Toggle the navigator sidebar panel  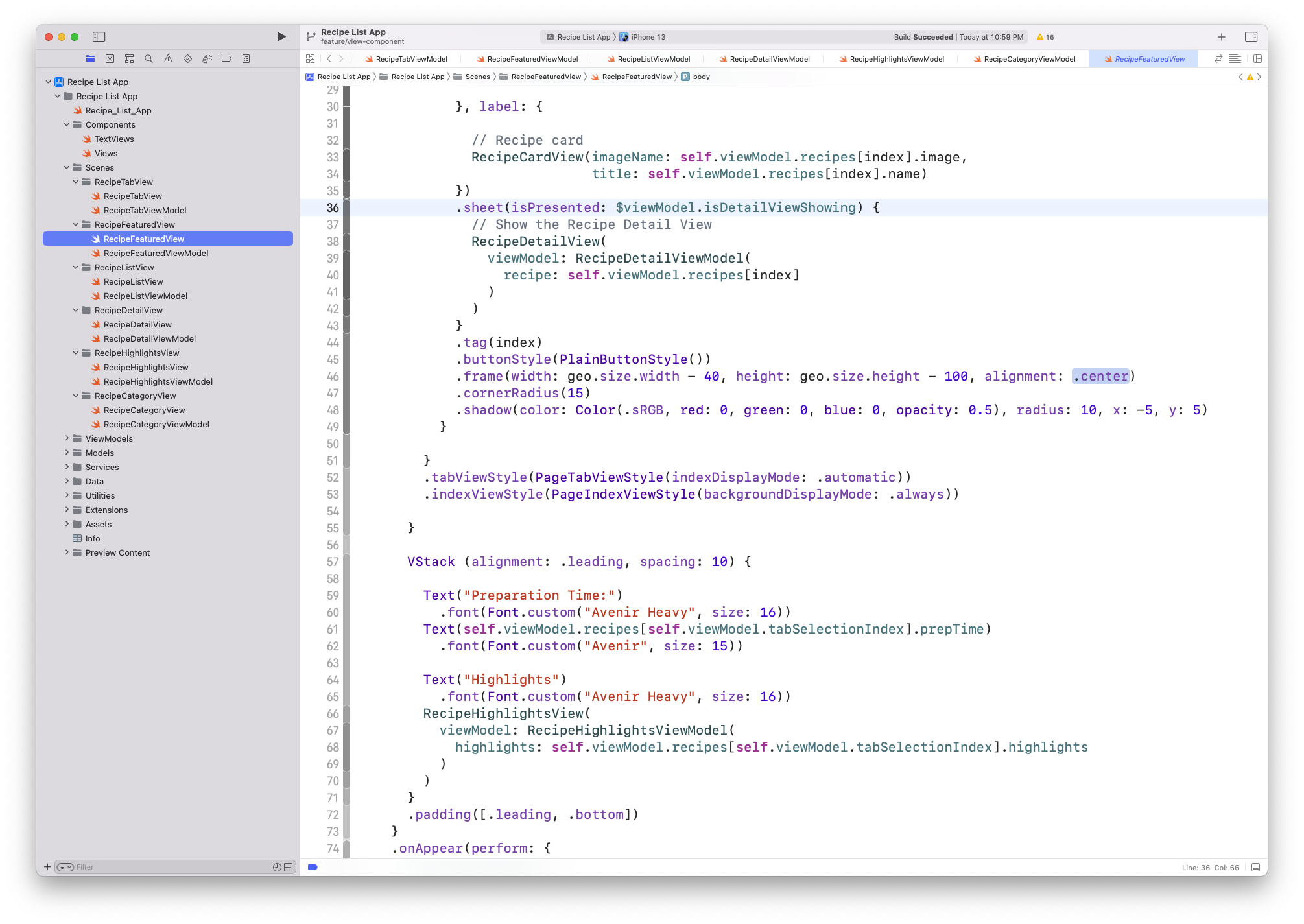click(99, 37)
